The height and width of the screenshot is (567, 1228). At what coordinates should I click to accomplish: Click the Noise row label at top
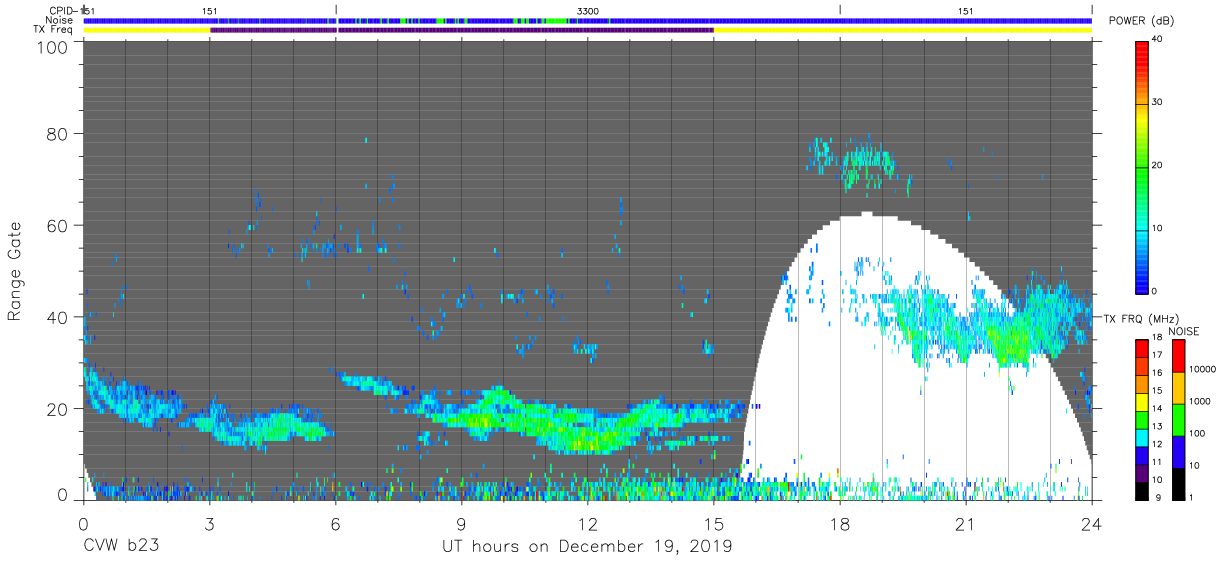tap(59, 20)
